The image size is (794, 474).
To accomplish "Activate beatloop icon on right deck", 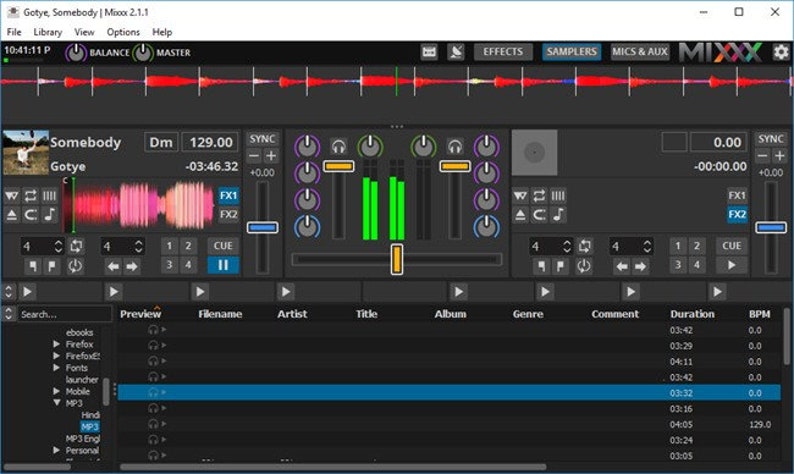I will coord(585,247).
